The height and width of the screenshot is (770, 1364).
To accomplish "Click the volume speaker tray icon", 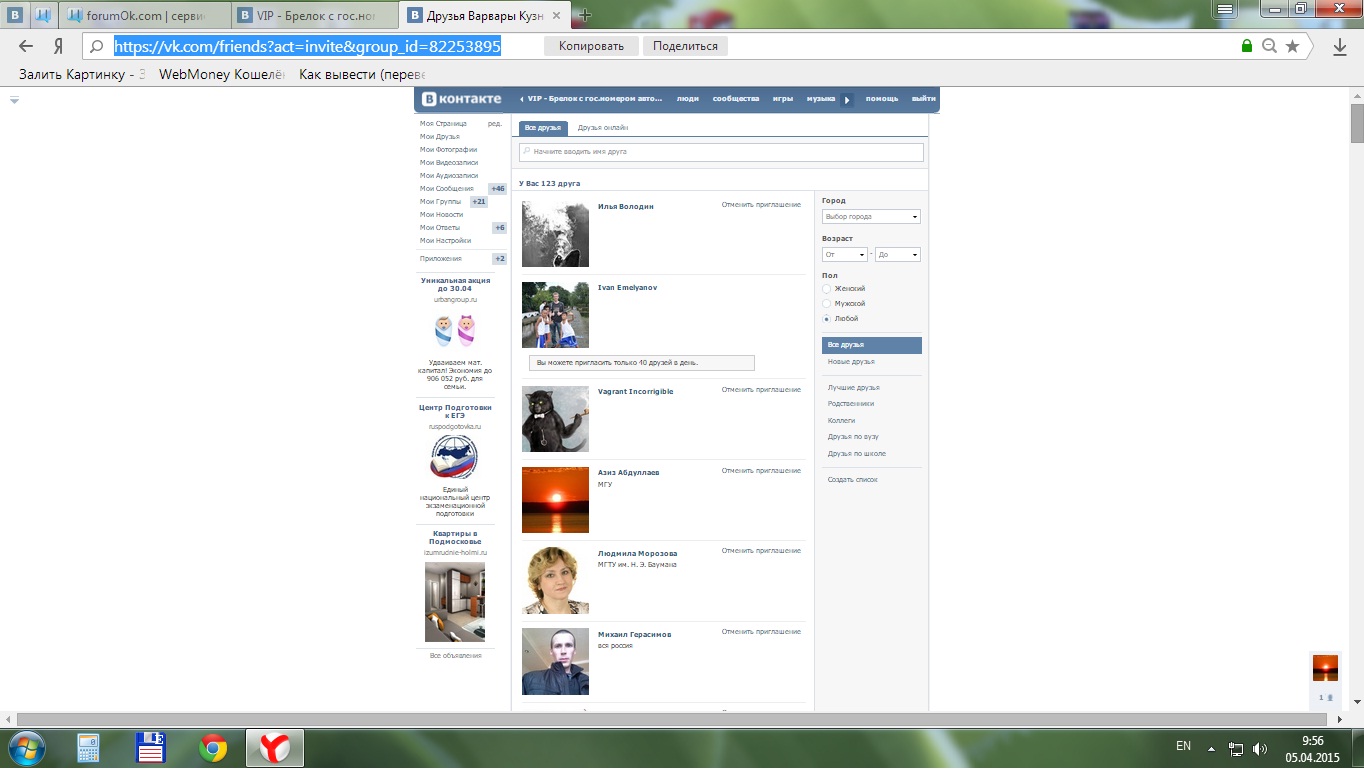I will [x=1260, y=748].
